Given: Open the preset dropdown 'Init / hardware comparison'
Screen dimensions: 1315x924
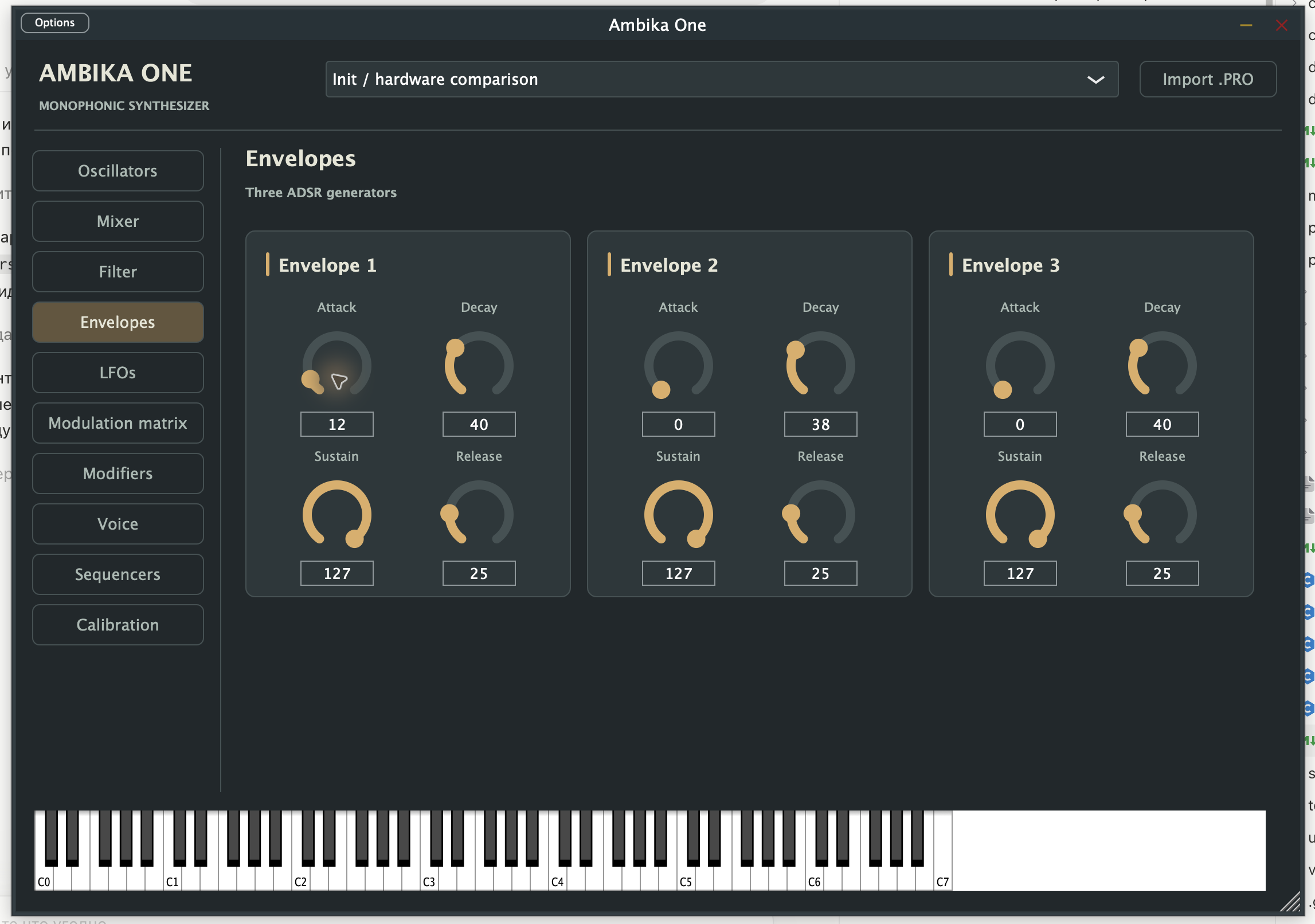Looking at the screenshot, I should tap(722, 79).
